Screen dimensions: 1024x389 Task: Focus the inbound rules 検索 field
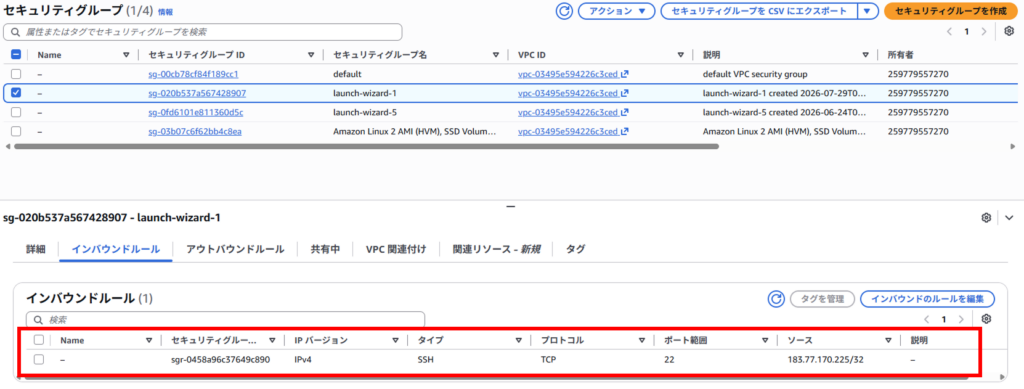pyautogui.click(x=225, y=320)
